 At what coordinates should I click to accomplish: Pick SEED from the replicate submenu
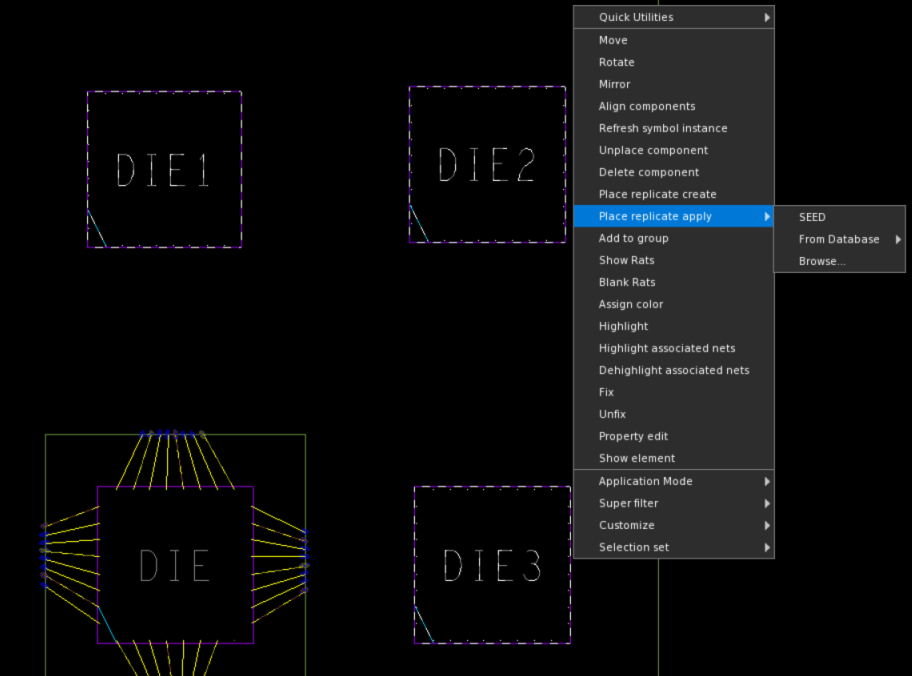pyautogui.click(x=812, y=217)
